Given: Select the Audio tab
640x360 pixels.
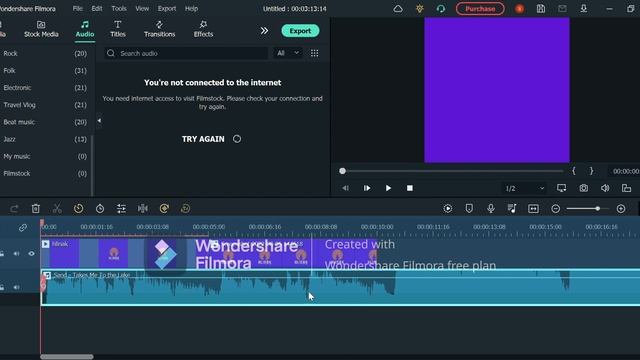Looking at the screenshot, I should coord(85,29).
